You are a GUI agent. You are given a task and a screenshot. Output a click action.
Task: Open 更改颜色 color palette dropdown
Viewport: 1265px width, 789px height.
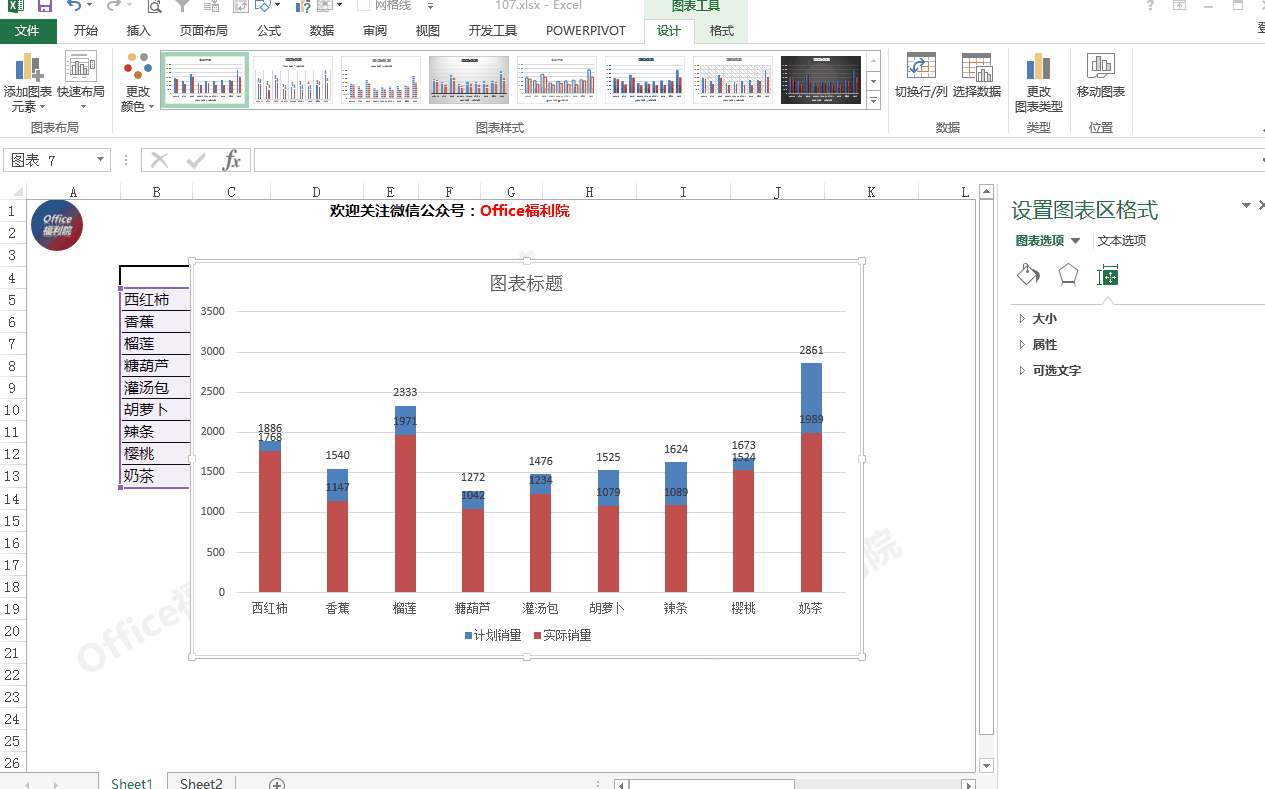click(138, 83)
